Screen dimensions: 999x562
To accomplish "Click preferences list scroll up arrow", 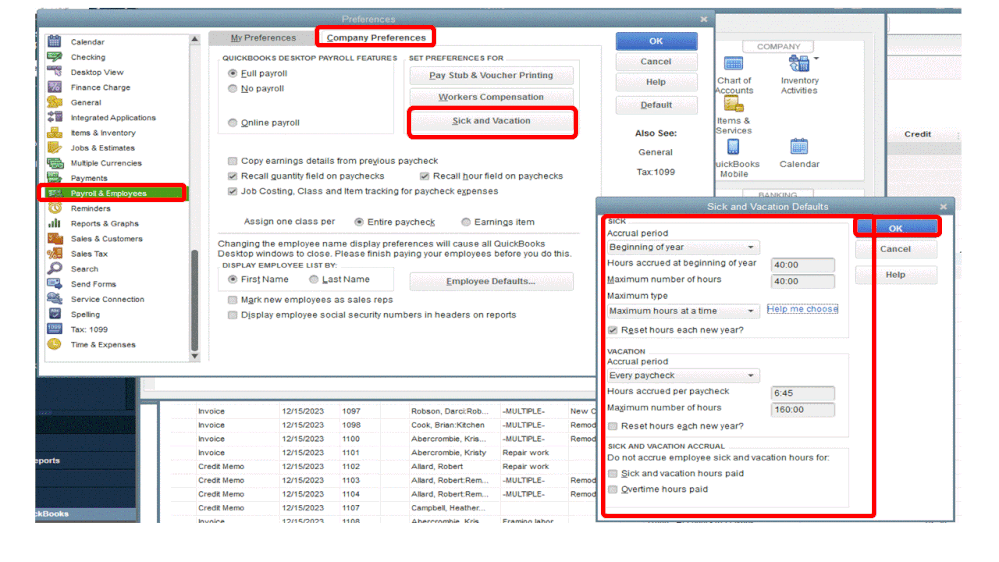I will (x=195, y=40).
